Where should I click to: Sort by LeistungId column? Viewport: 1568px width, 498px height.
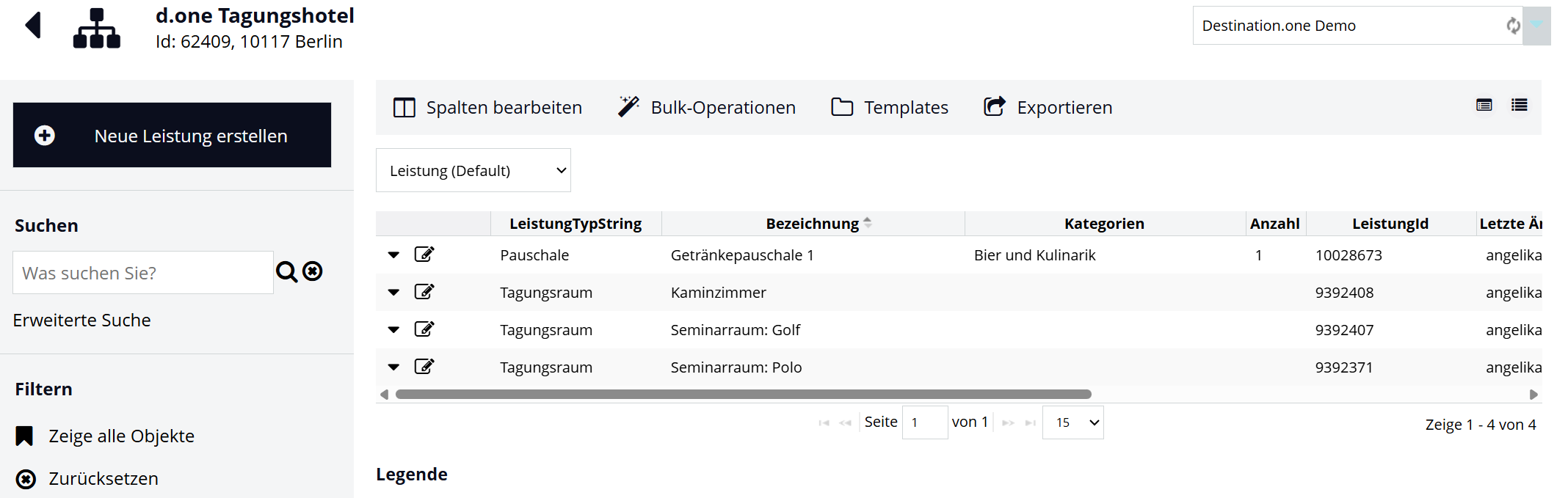pos(1390,224)
